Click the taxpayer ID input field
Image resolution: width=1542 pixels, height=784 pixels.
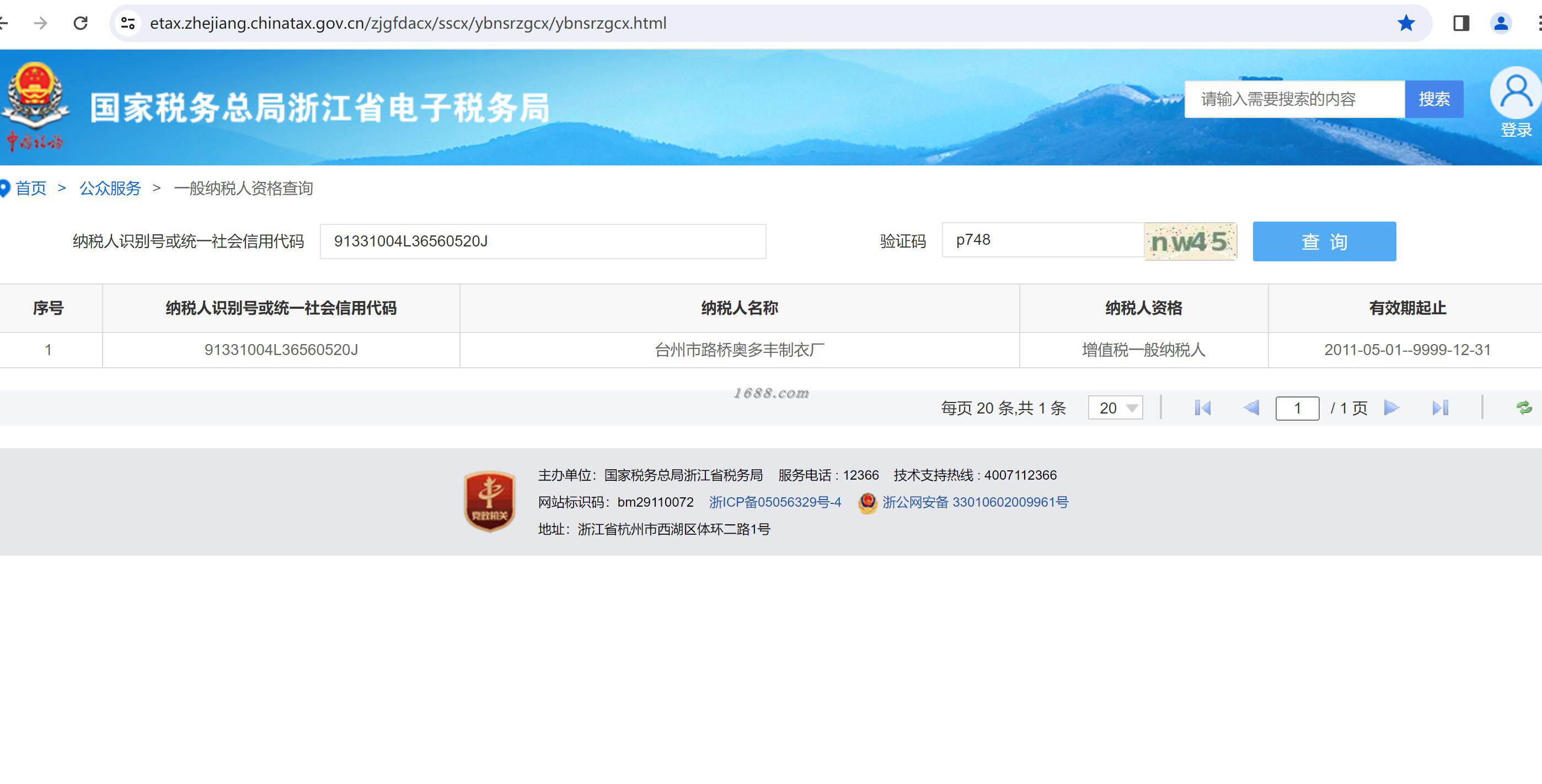coord(542,242)
